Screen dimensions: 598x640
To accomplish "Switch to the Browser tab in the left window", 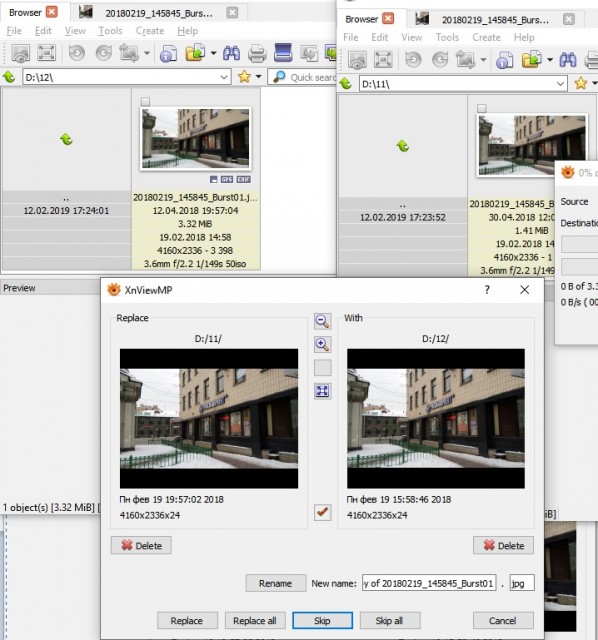I will pyautogui.click(x=25, y=13).
